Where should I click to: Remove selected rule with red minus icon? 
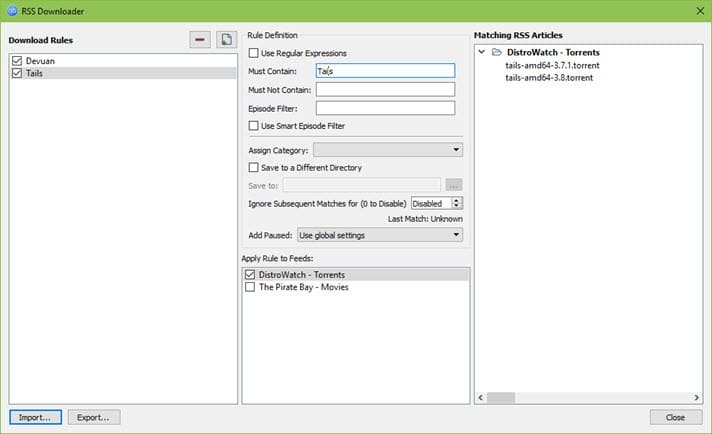200,39
